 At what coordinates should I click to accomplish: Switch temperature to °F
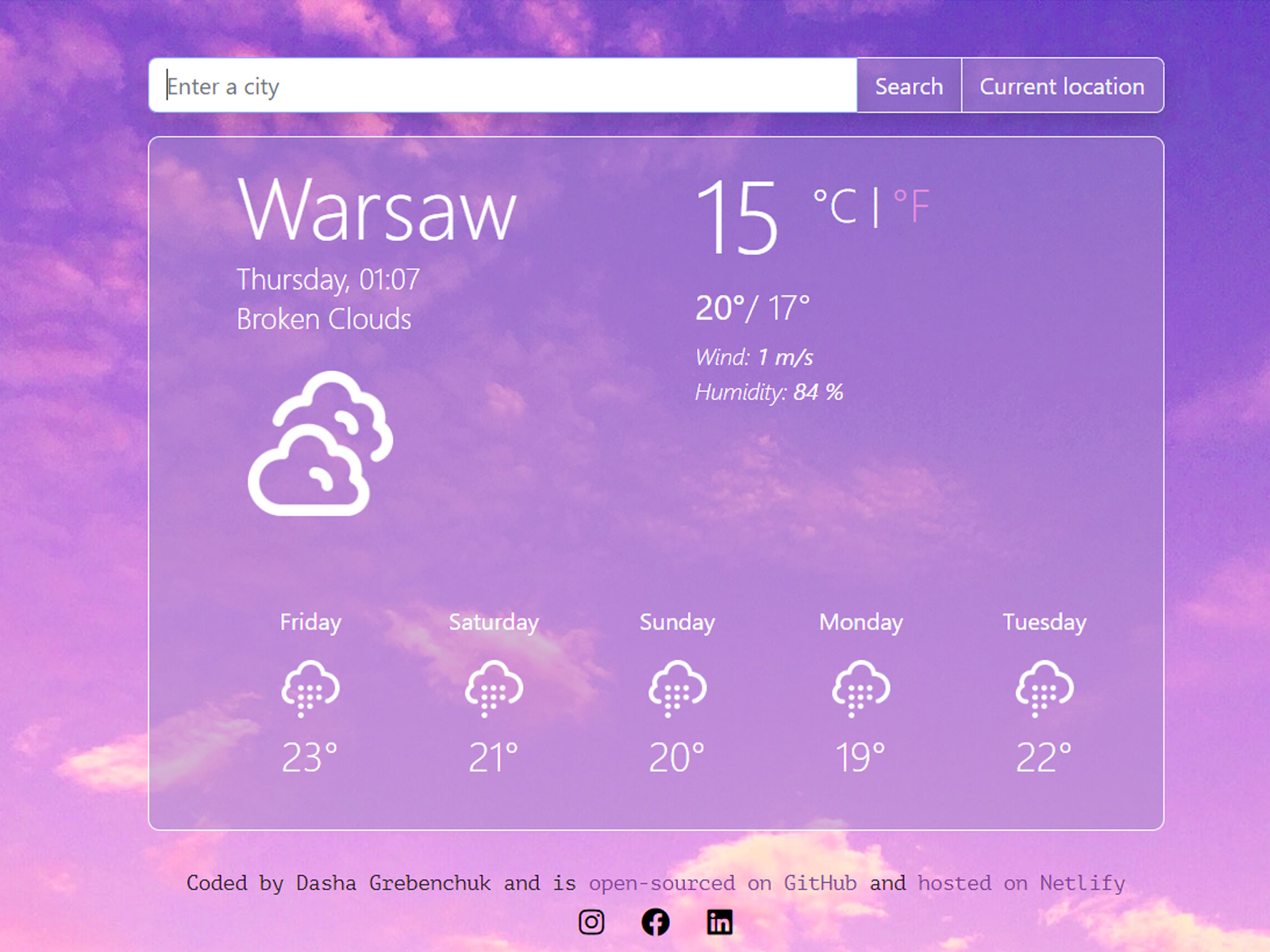(911, 206)
